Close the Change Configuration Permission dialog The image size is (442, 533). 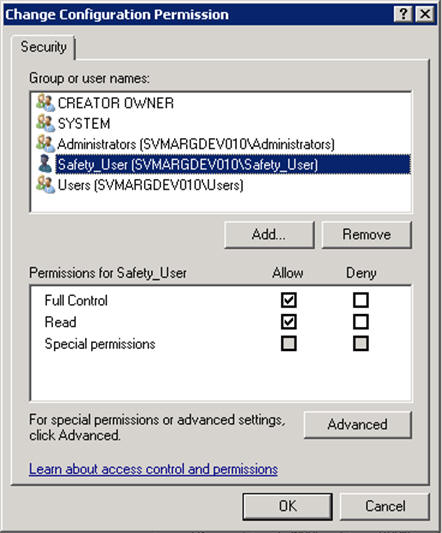425,14
